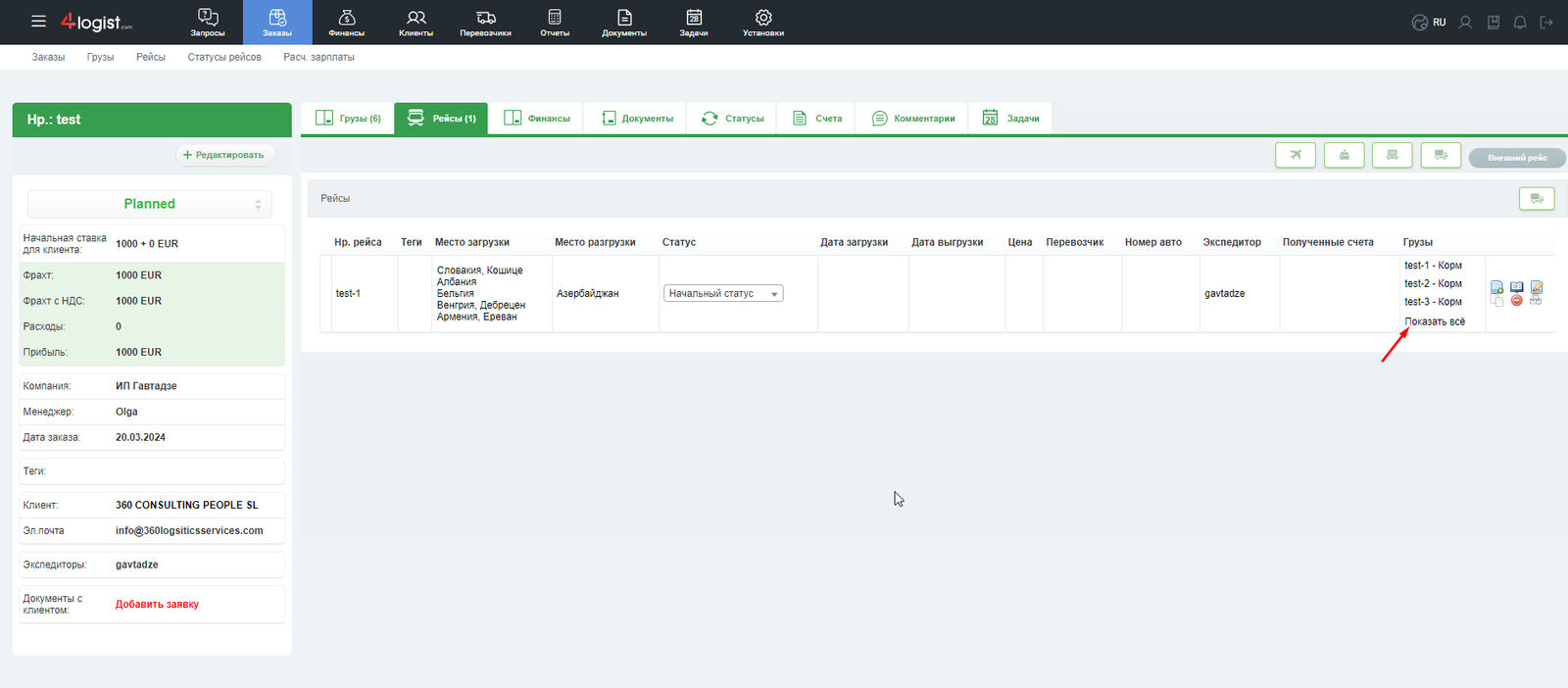Viewport: 1568px width, 688px height.
Task: Add a truck trip in top button row
Action: [x=1441, y=155]
